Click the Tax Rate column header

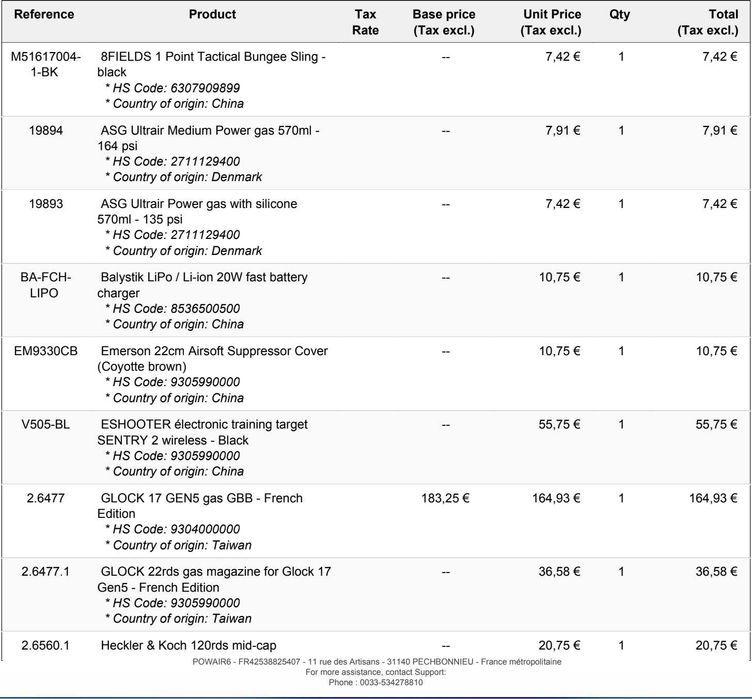point(366,22)
